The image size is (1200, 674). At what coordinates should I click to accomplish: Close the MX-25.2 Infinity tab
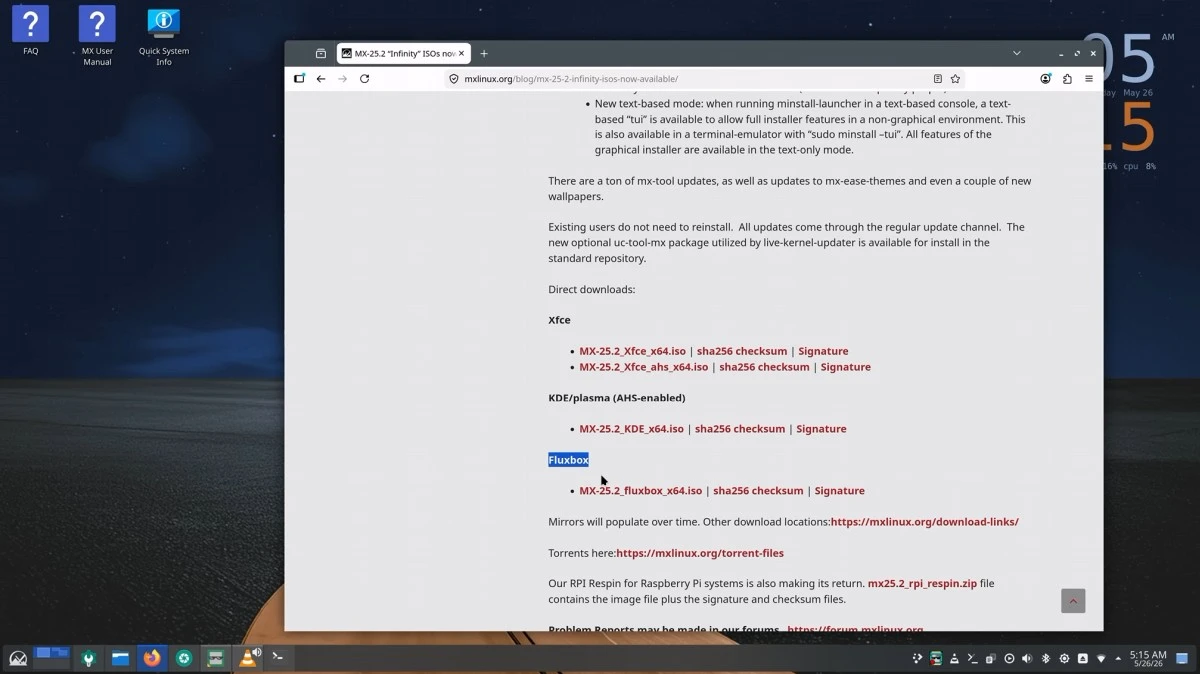461,53
